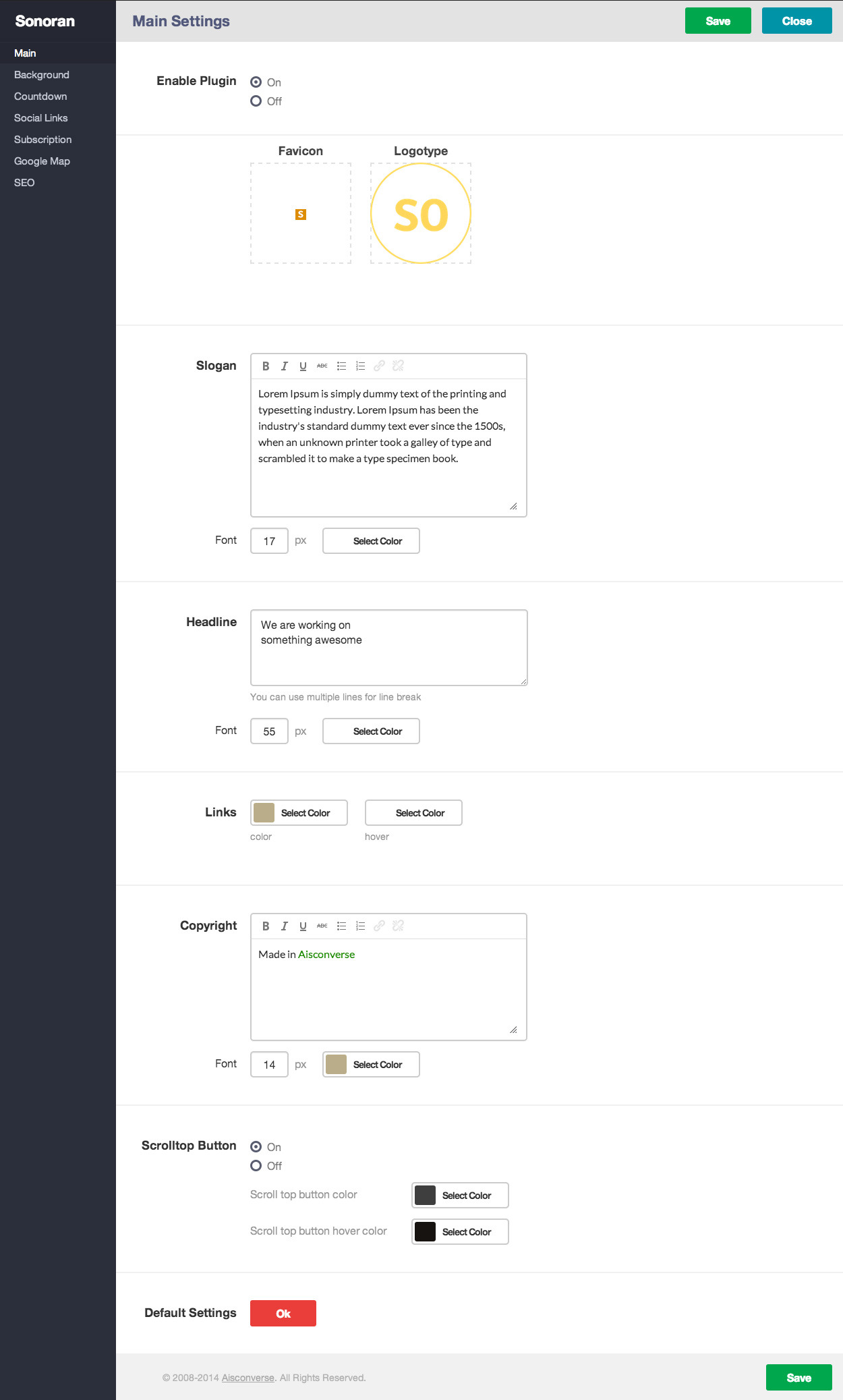Insert numbered list in Copyright editor
This screenshot has width=843, height=1400.
[361, 926]
